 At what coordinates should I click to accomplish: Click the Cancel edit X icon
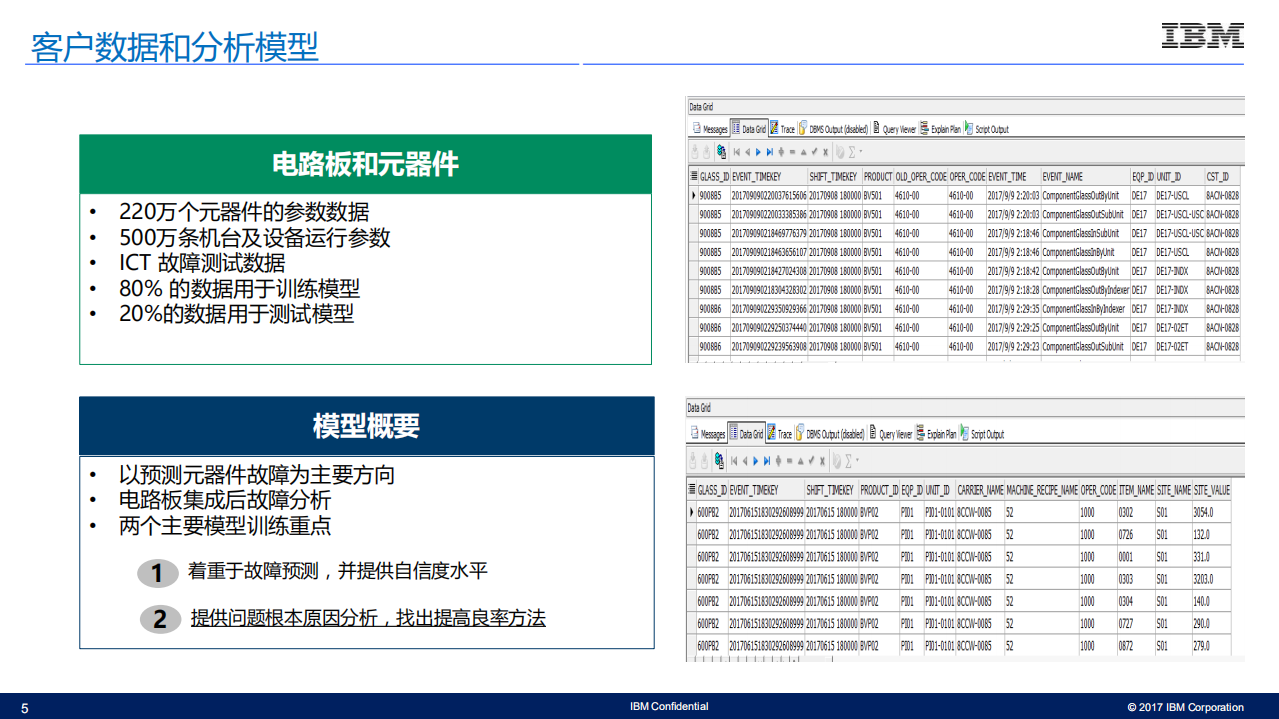click(x=824, y=152)
